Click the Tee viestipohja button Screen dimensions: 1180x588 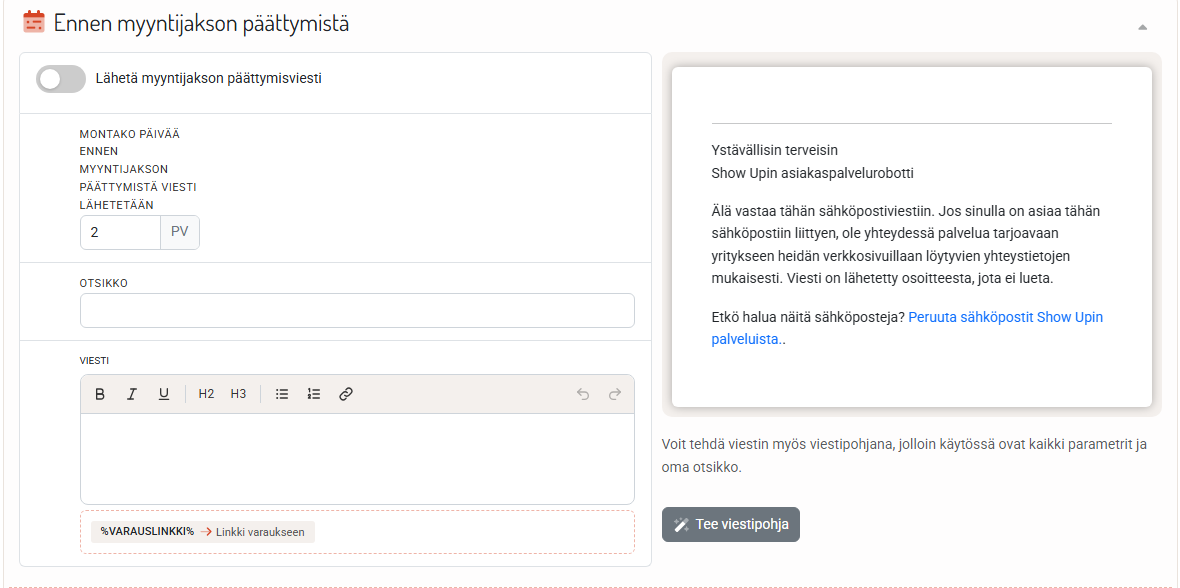tap(731, 525)
